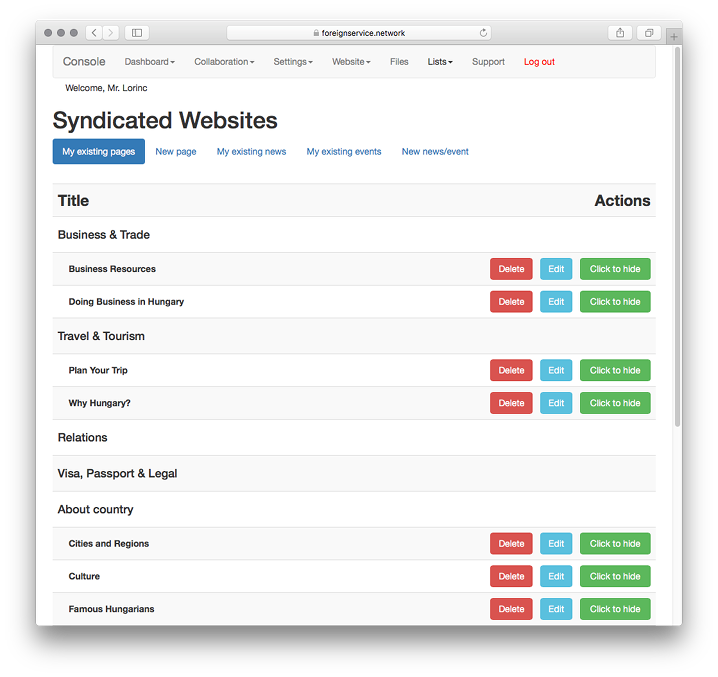718x677 pixels.
Task: Hide the Culture page
Action: click(615, 576)
